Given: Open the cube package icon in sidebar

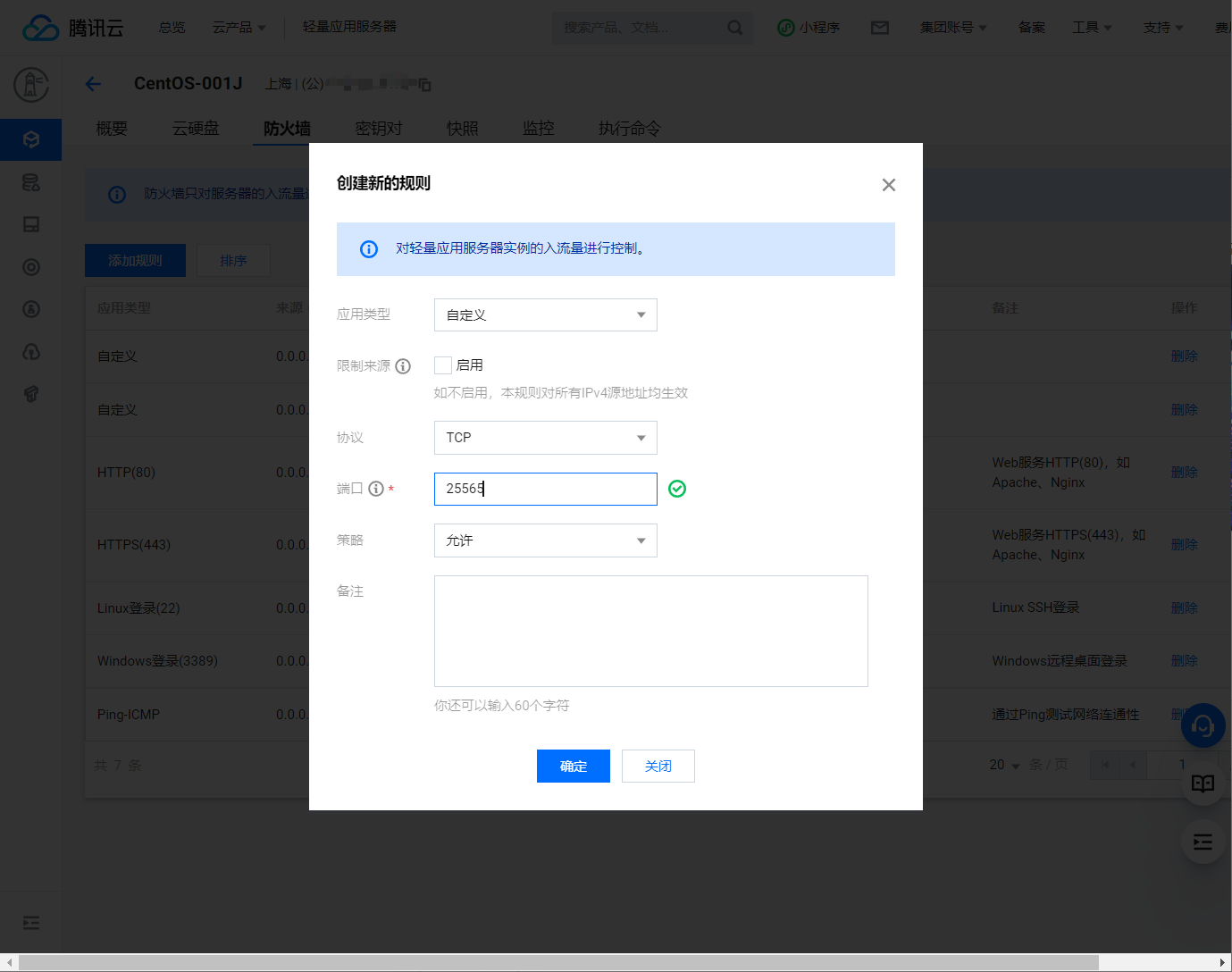Looking at the screenshot, I should click(31, 394).
